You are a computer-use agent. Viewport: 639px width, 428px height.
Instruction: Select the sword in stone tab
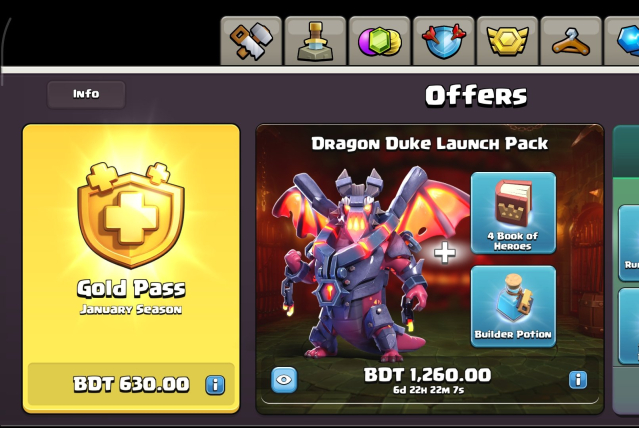coord(315,41)
